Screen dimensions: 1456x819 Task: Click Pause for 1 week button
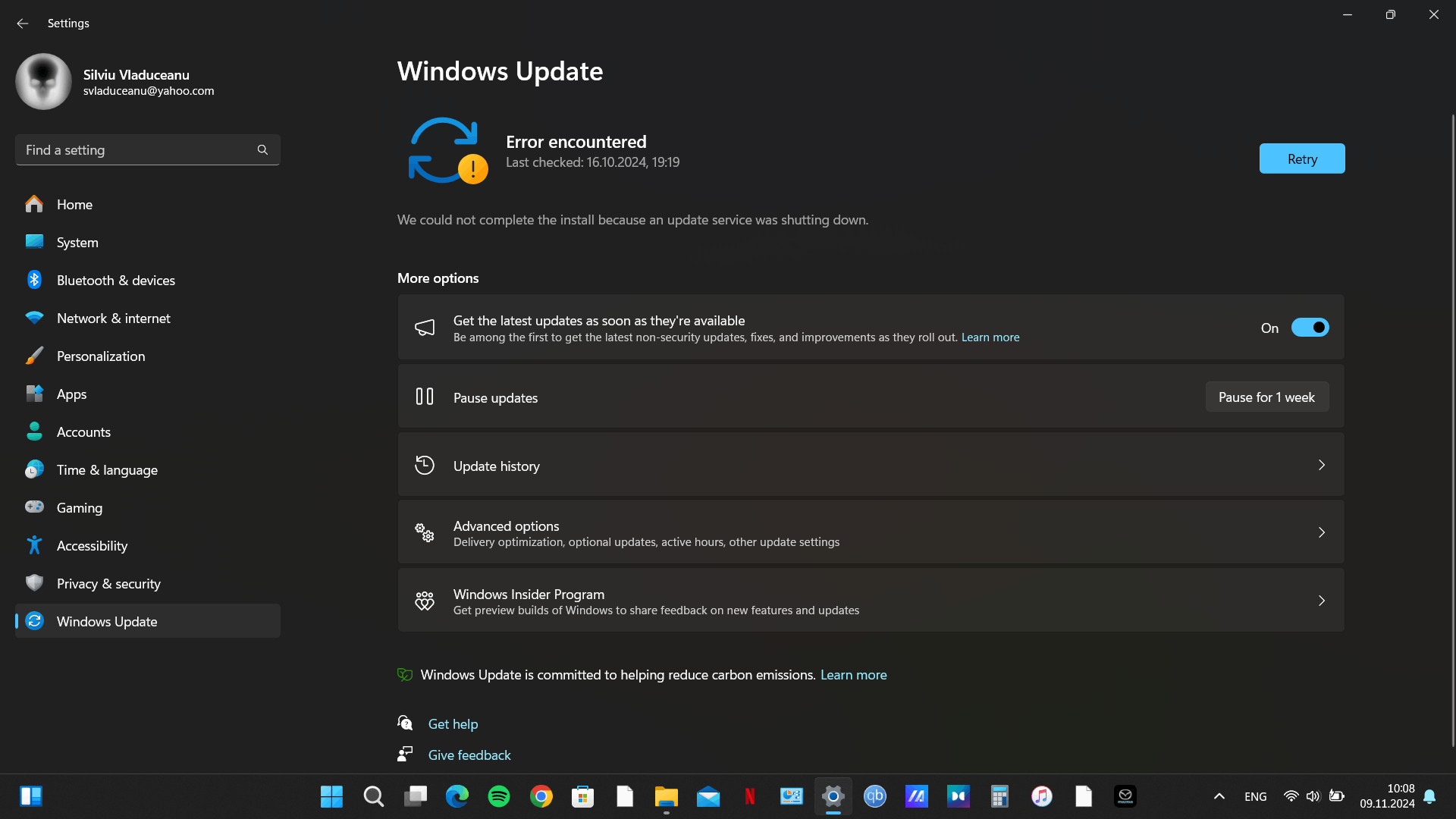coord(1266,397)
